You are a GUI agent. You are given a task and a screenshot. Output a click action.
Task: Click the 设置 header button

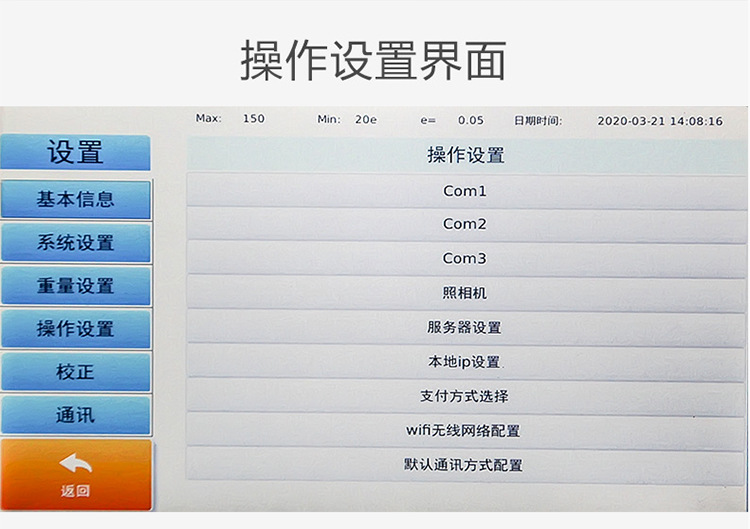coord(76,152)
